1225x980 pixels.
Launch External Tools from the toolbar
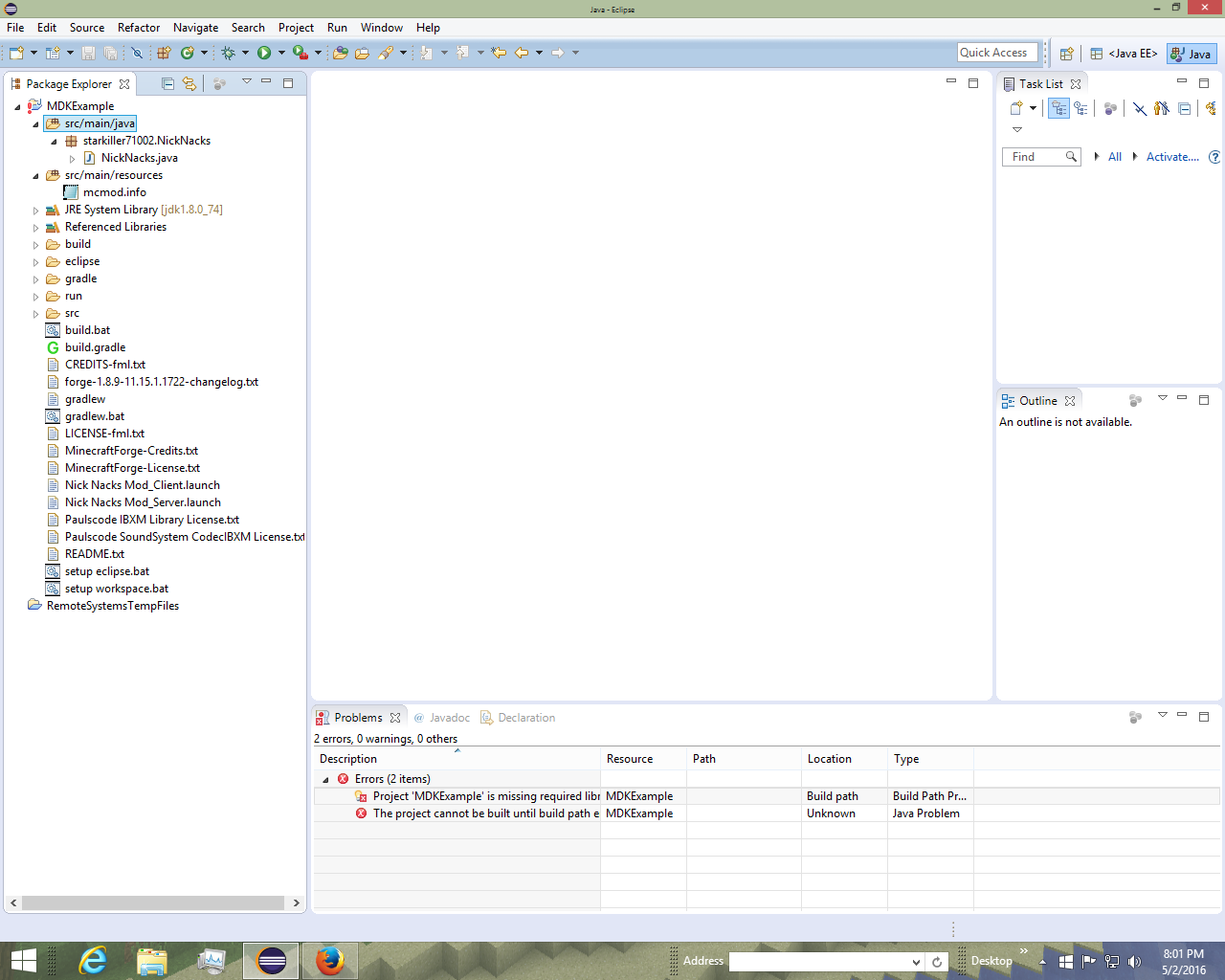[300, 53]
